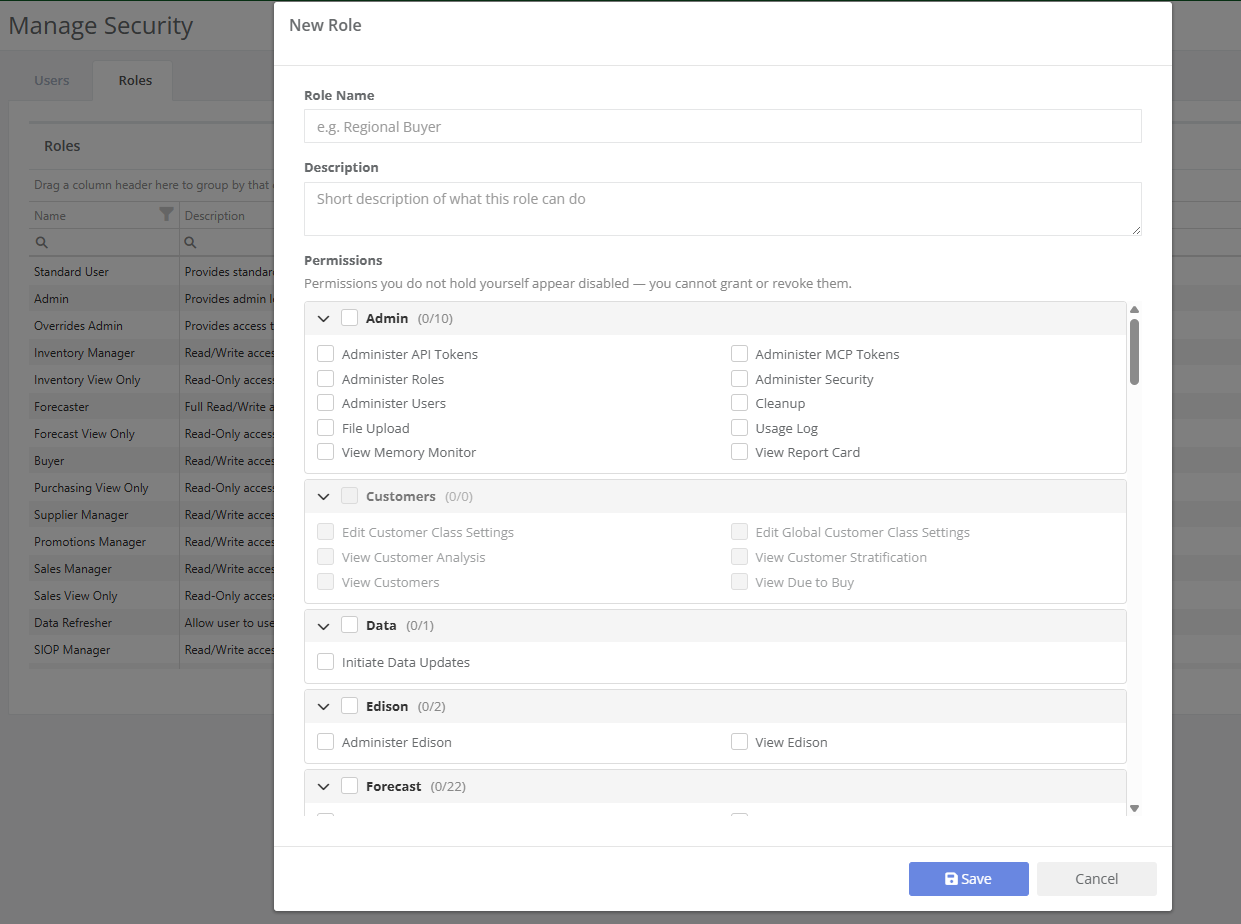Enable Administer Edison permission
1241x924 pixels.
[325, 742]
